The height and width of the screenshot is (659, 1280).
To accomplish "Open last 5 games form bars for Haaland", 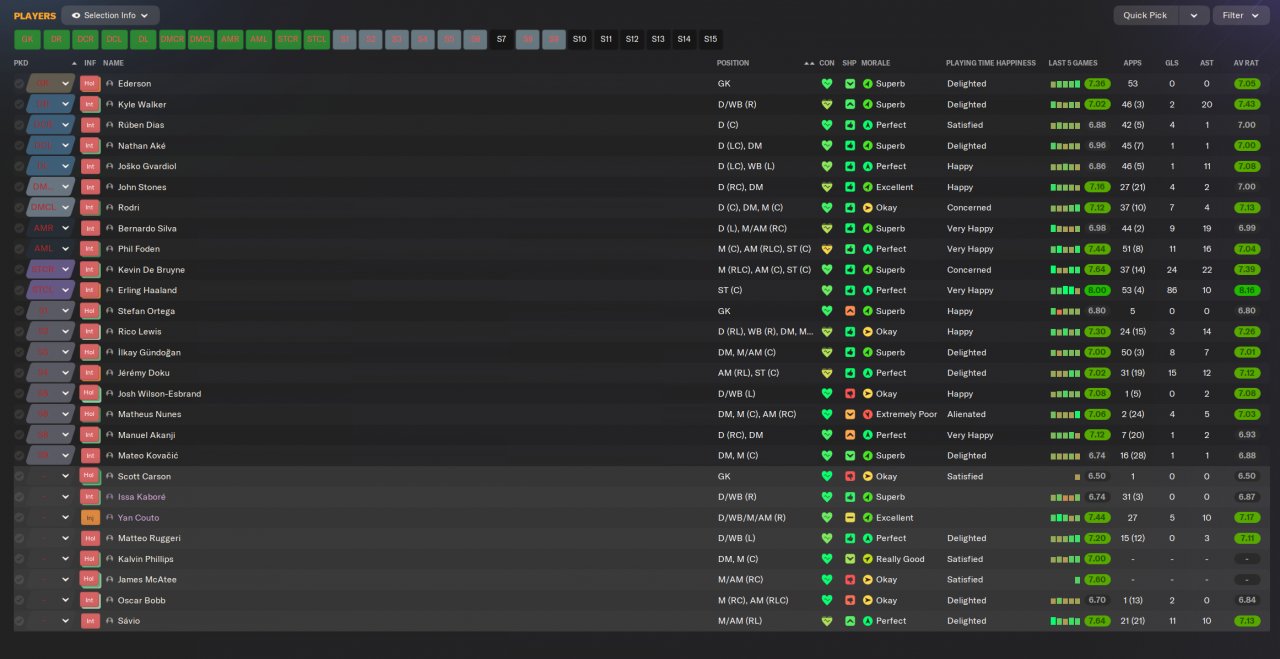I will (1065, 290).
